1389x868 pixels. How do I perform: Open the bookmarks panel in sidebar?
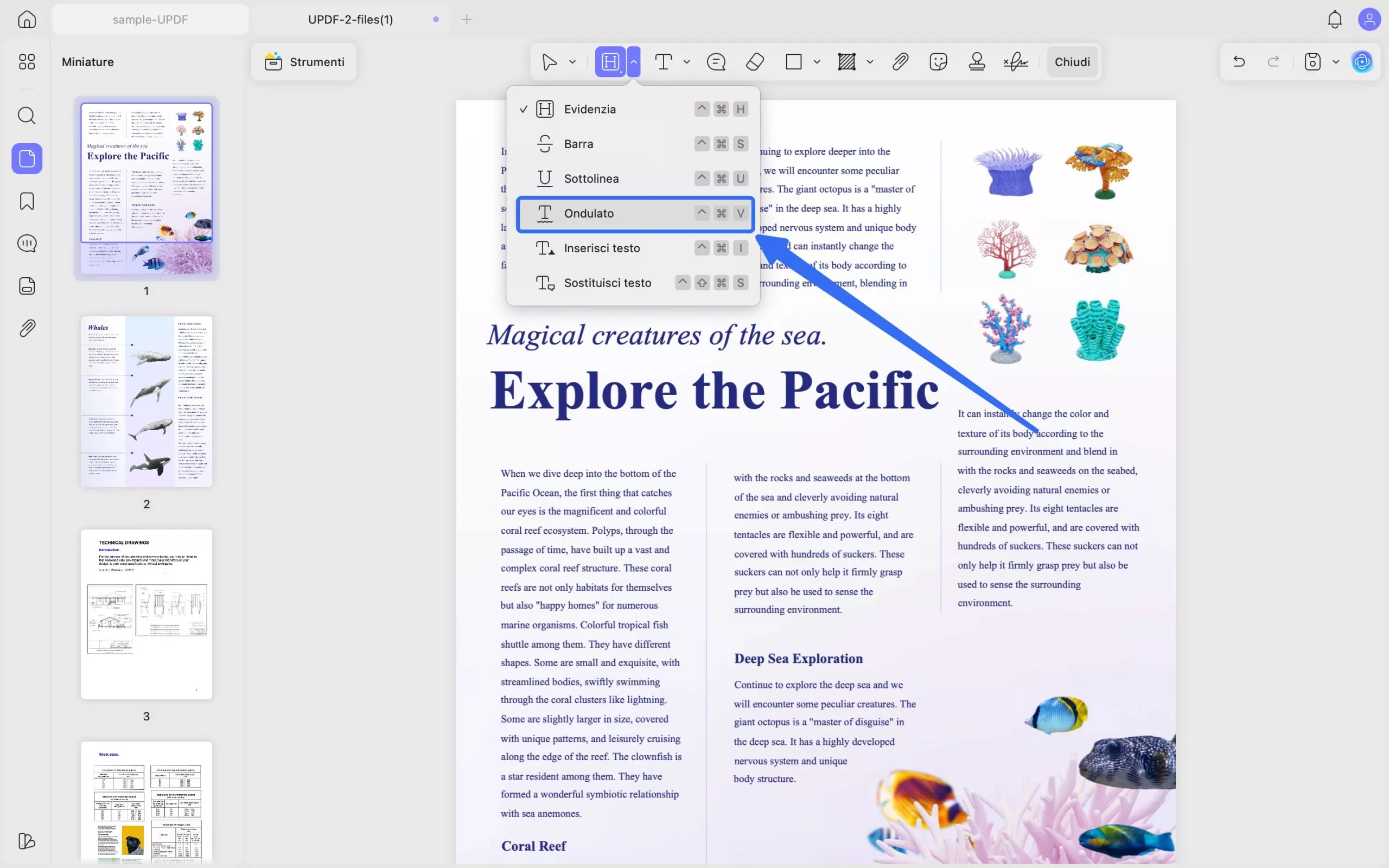27,201
